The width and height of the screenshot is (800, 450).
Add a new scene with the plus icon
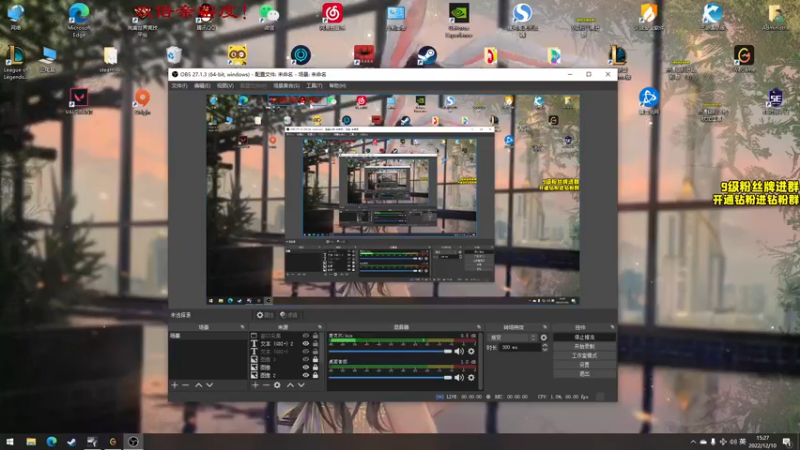(174, 385)
